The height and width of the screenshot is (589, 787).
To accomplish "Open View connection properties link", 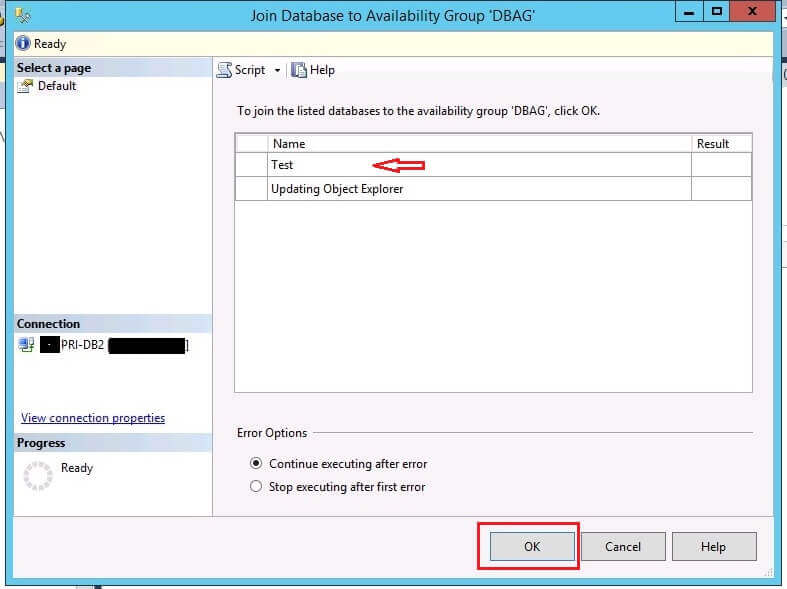I will (x=93, y=418).
